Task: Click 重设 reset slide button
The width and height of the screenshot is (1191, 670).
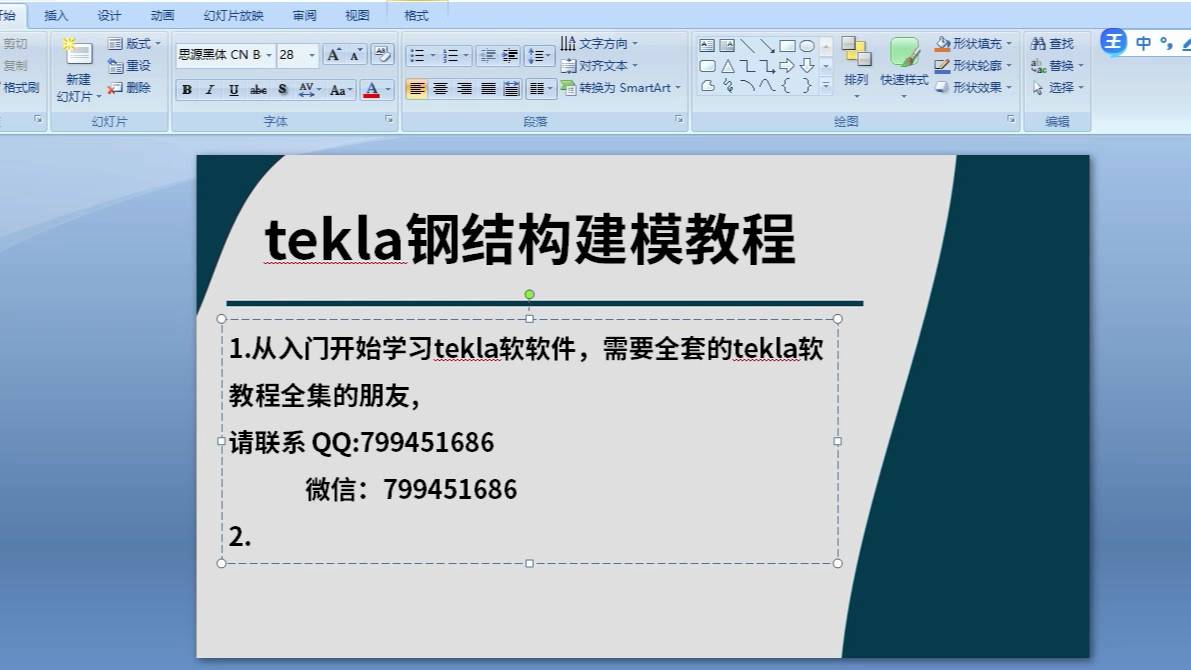Action: point(130,66)
